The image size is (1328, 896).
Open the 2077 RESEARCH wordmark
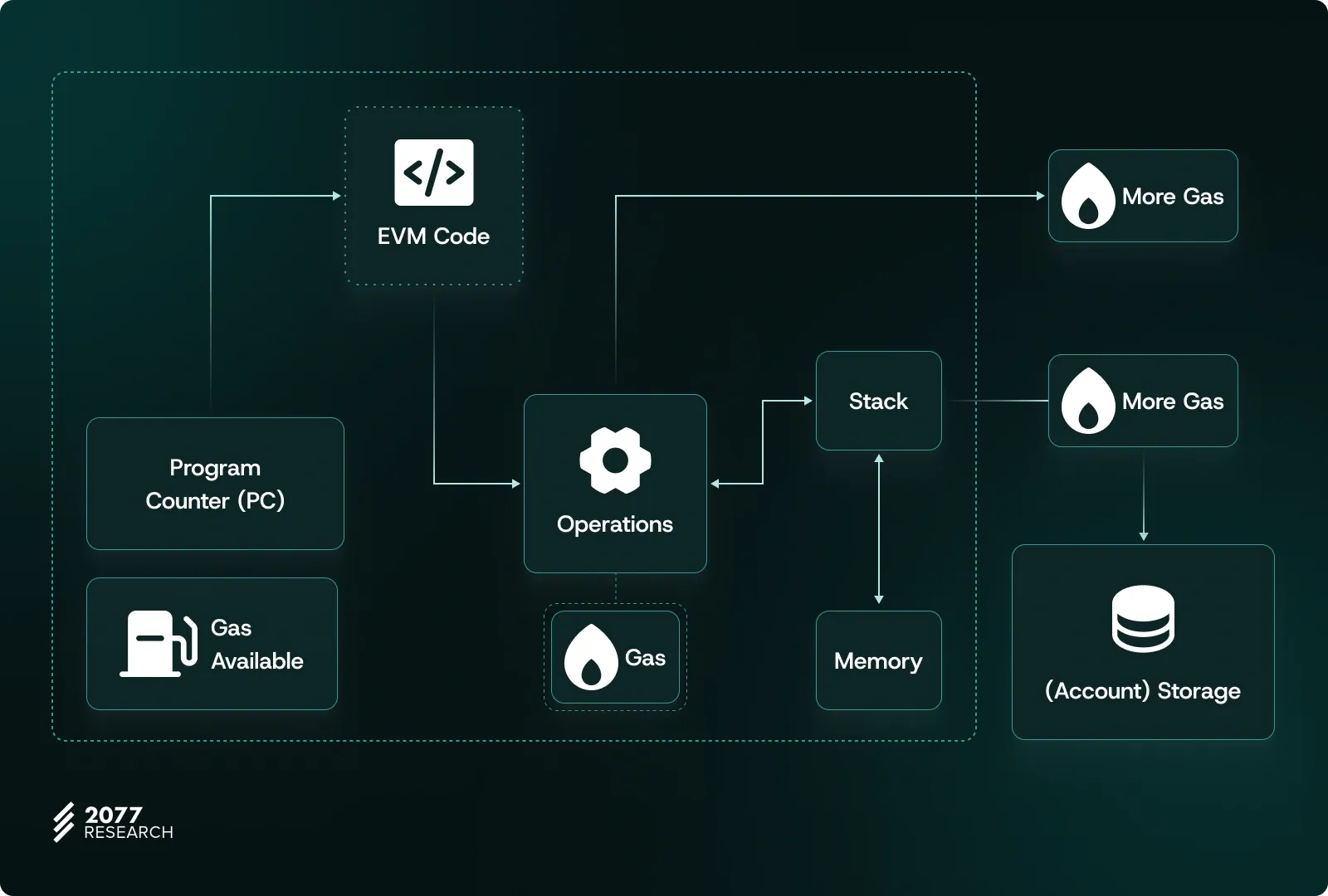(128, 823)
